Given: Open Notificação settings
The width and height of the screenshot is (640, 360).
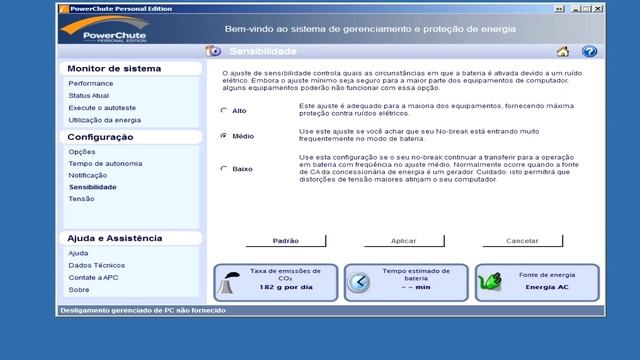Looking at the screenshot, I should pyautogui.click(x=88, y=176).
